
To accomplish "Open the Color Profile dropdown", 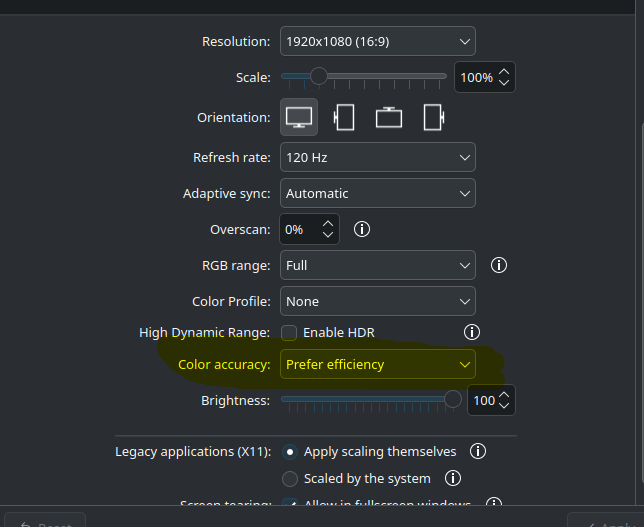I will coord(377,301).
